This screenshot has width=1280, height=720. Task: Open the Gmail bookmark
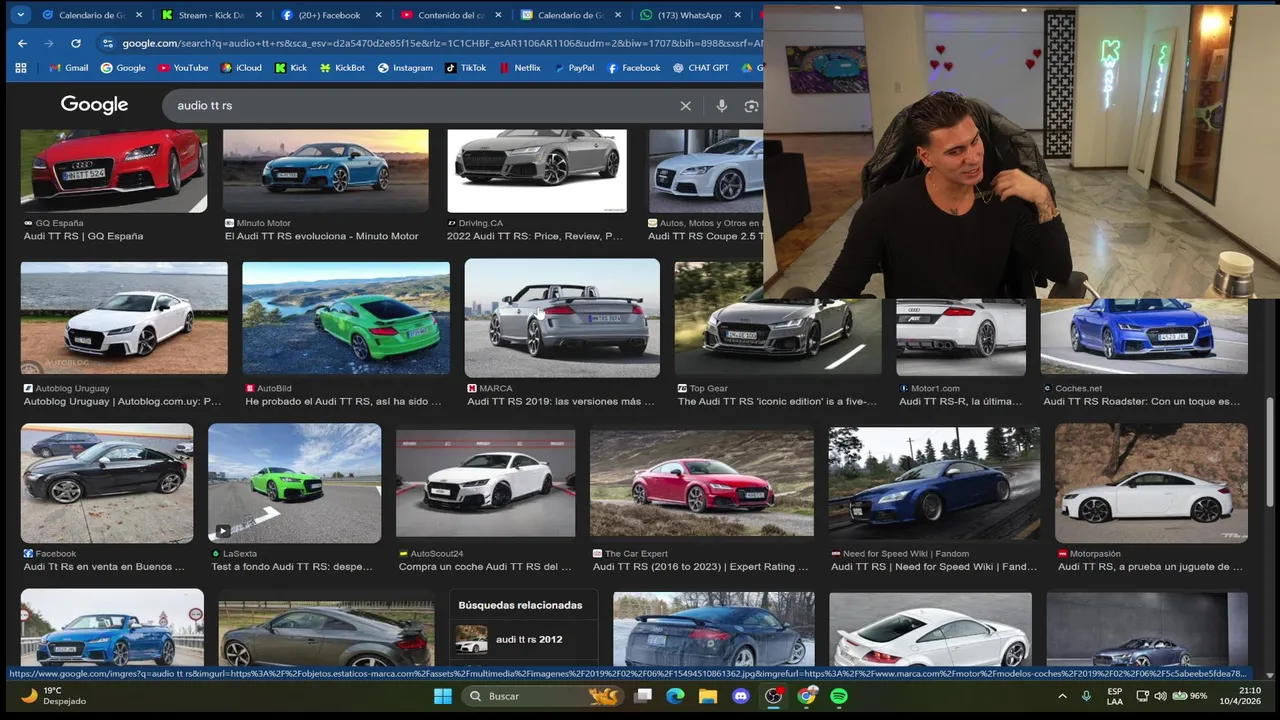pos(69,68)
